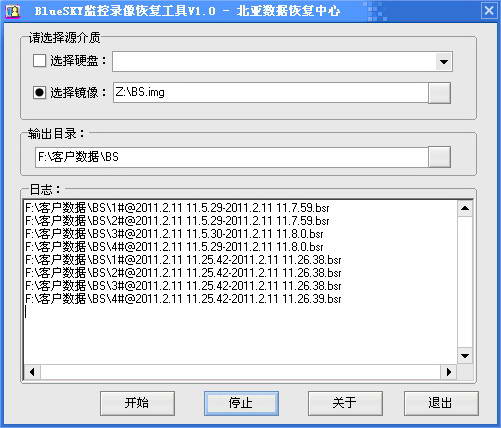Enable the 选择硬盘 checkbox
The width and height of the screenshot is (501, 428).
(39, 61)
